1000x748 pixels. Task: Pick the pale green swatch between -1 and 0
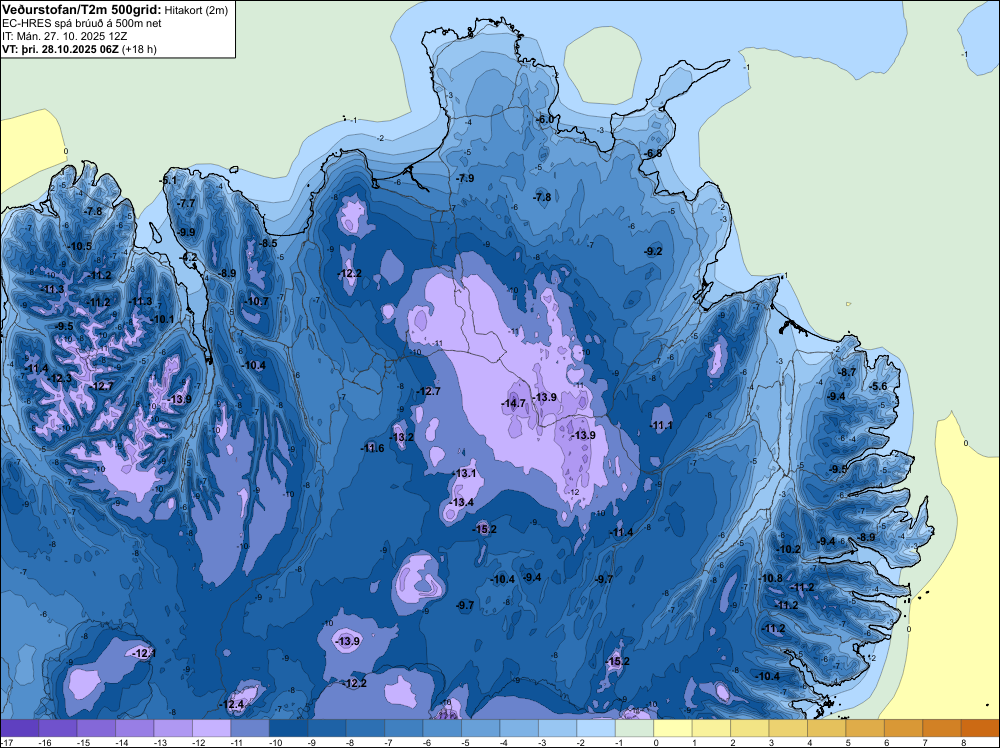635,728
